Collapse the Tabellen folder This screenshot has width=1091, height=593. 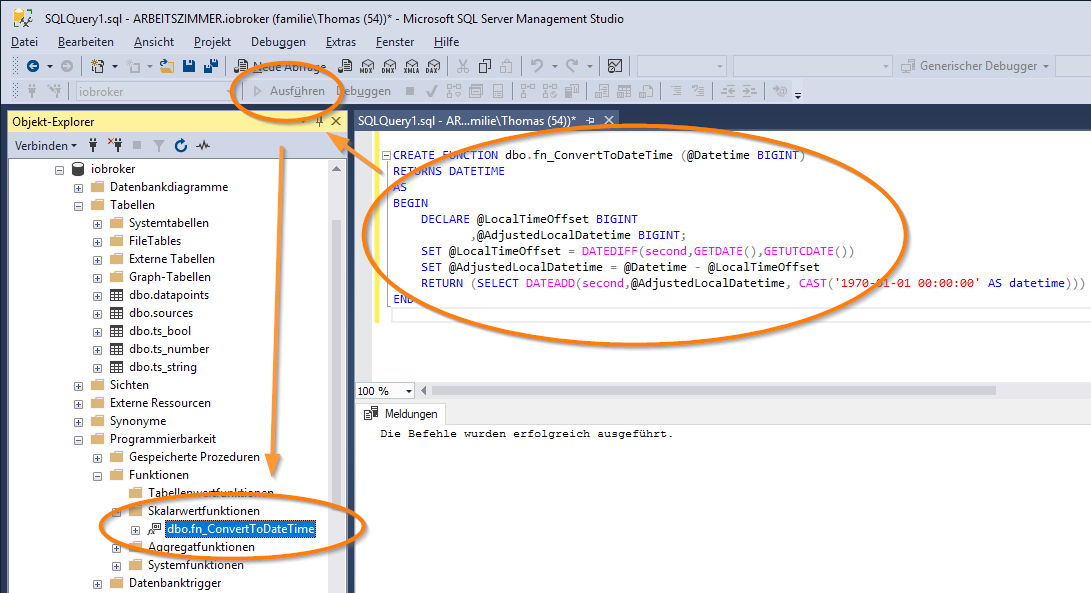tap(79, 206)
